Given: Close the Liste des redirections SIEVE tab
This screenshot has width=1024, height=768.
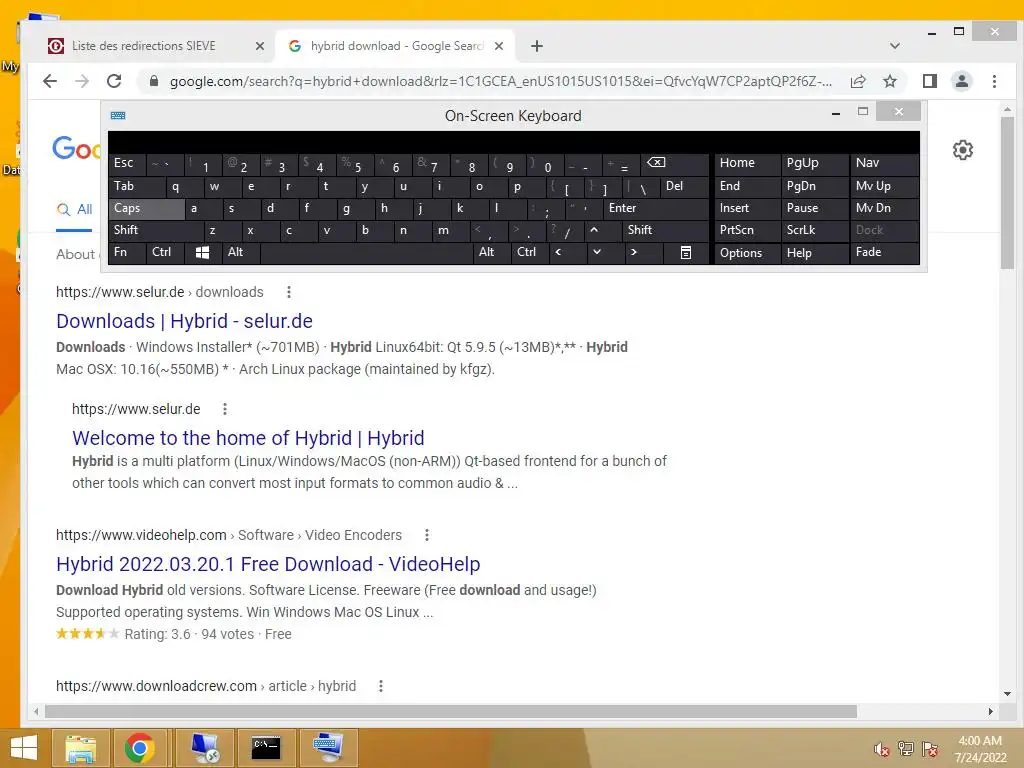Looking at the screenshot, I should coord(259,46).
